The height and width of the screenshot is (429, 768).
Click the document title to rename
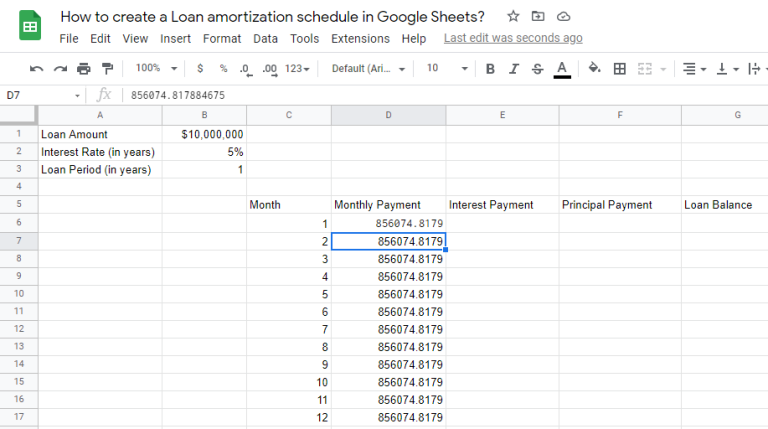click(x=272, y=17)
